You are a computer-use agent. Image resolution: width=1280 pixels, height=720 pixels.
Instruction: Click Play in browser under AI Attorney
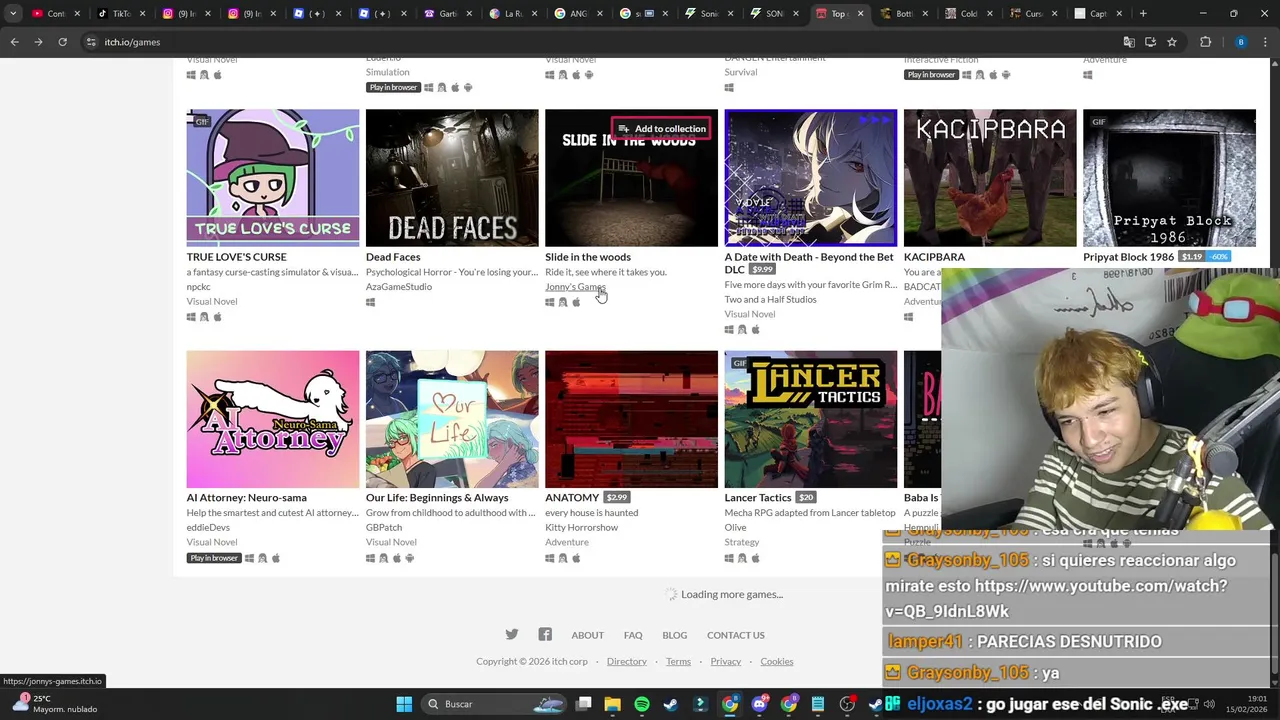pyautogui.click(x=213, y=558)
